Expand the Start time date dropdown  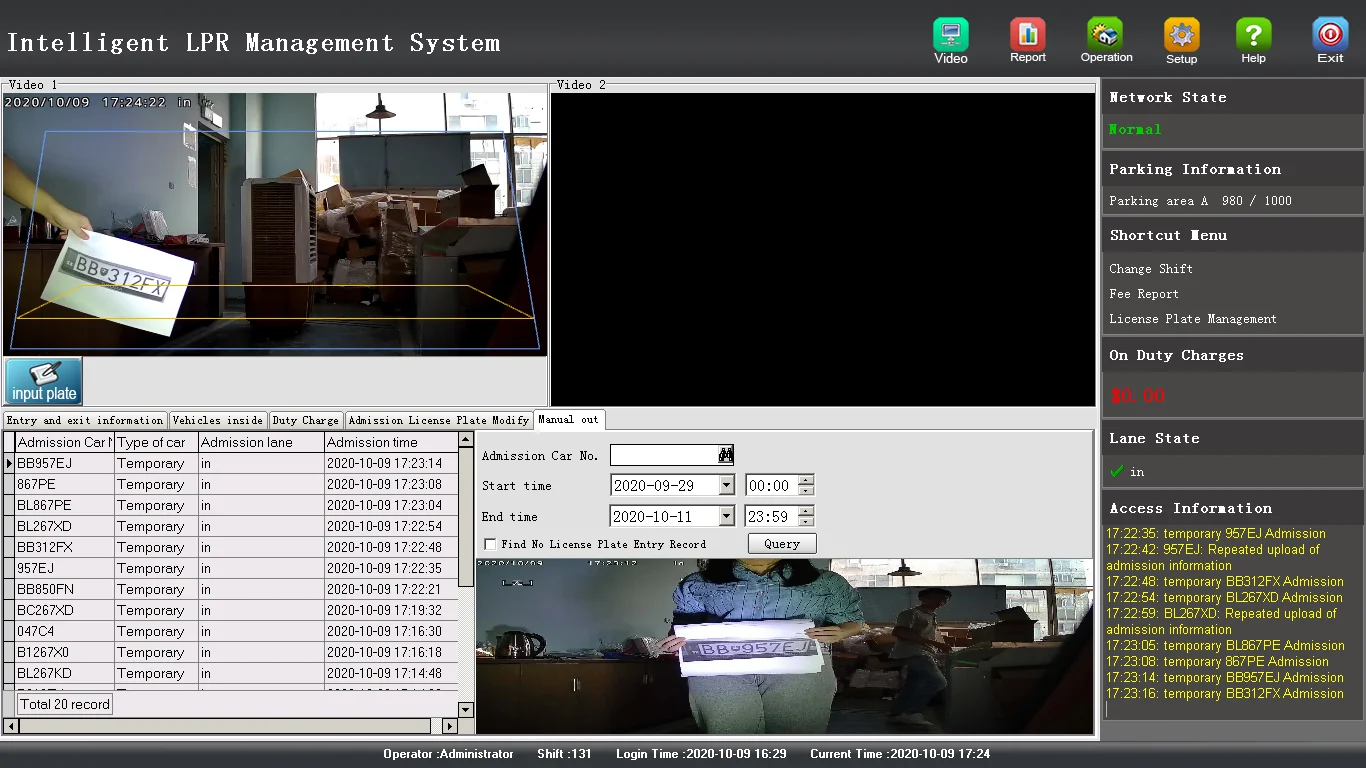click(x=727, y=486)
